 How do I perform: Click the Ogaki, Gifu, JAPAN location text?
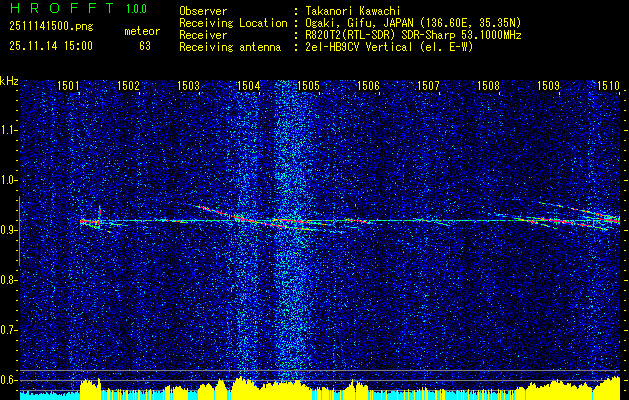pos(413,23)
